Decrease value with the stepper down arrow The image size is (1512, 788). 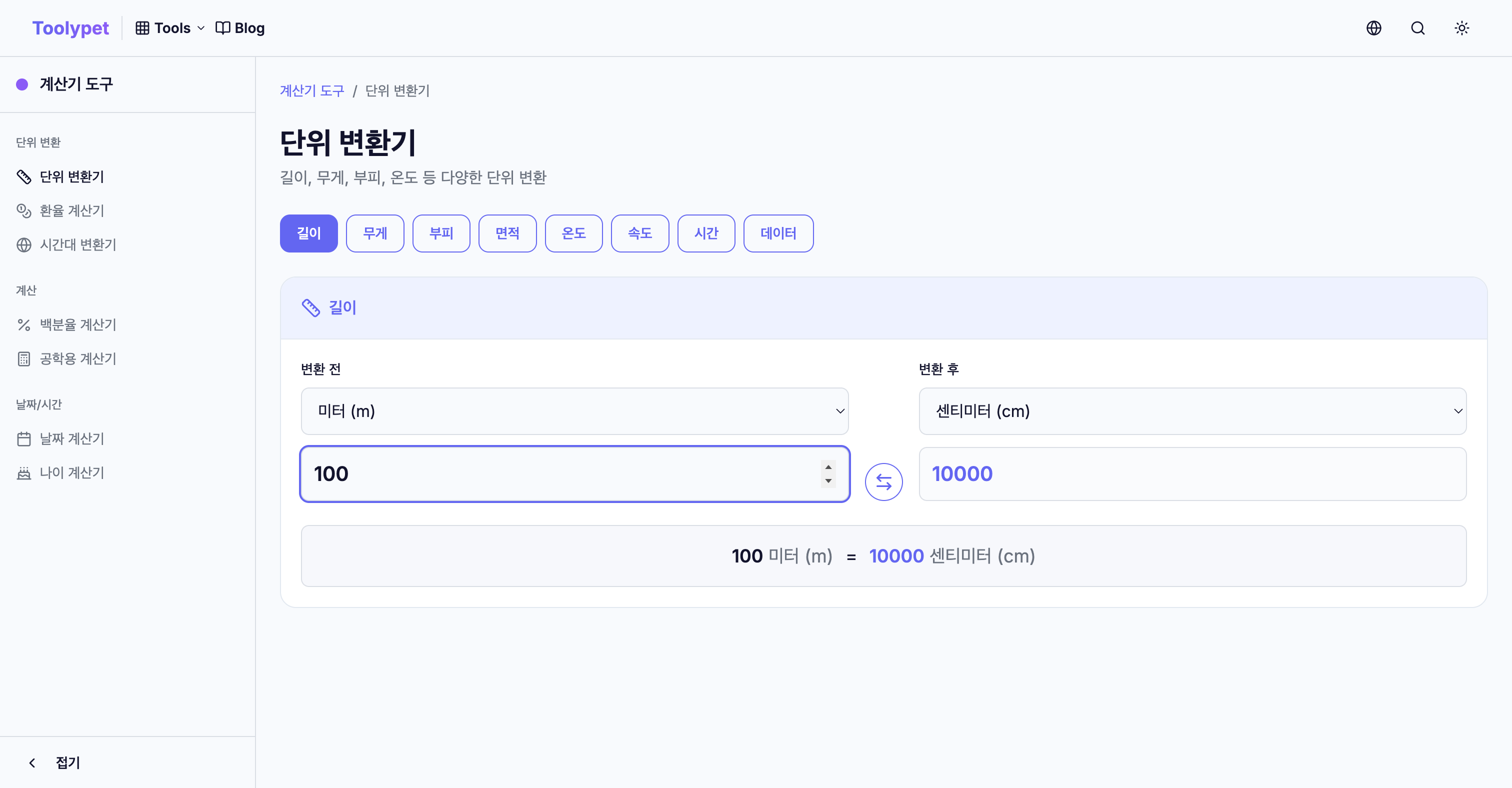point(828,481)
